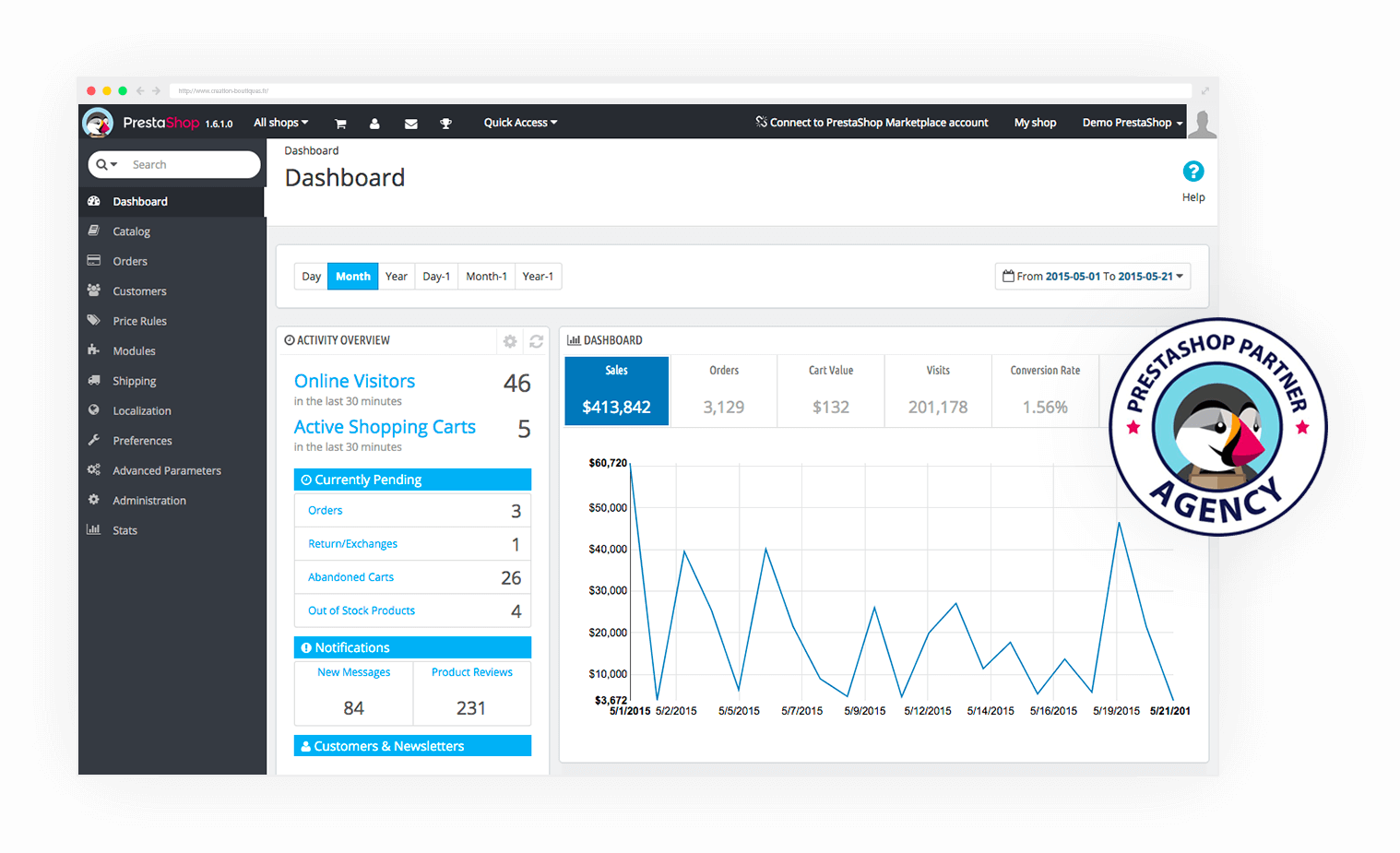1400x853 pixels.
Task: Click the Advanced Parameters gears icon
Action: (x=94, y=470)
